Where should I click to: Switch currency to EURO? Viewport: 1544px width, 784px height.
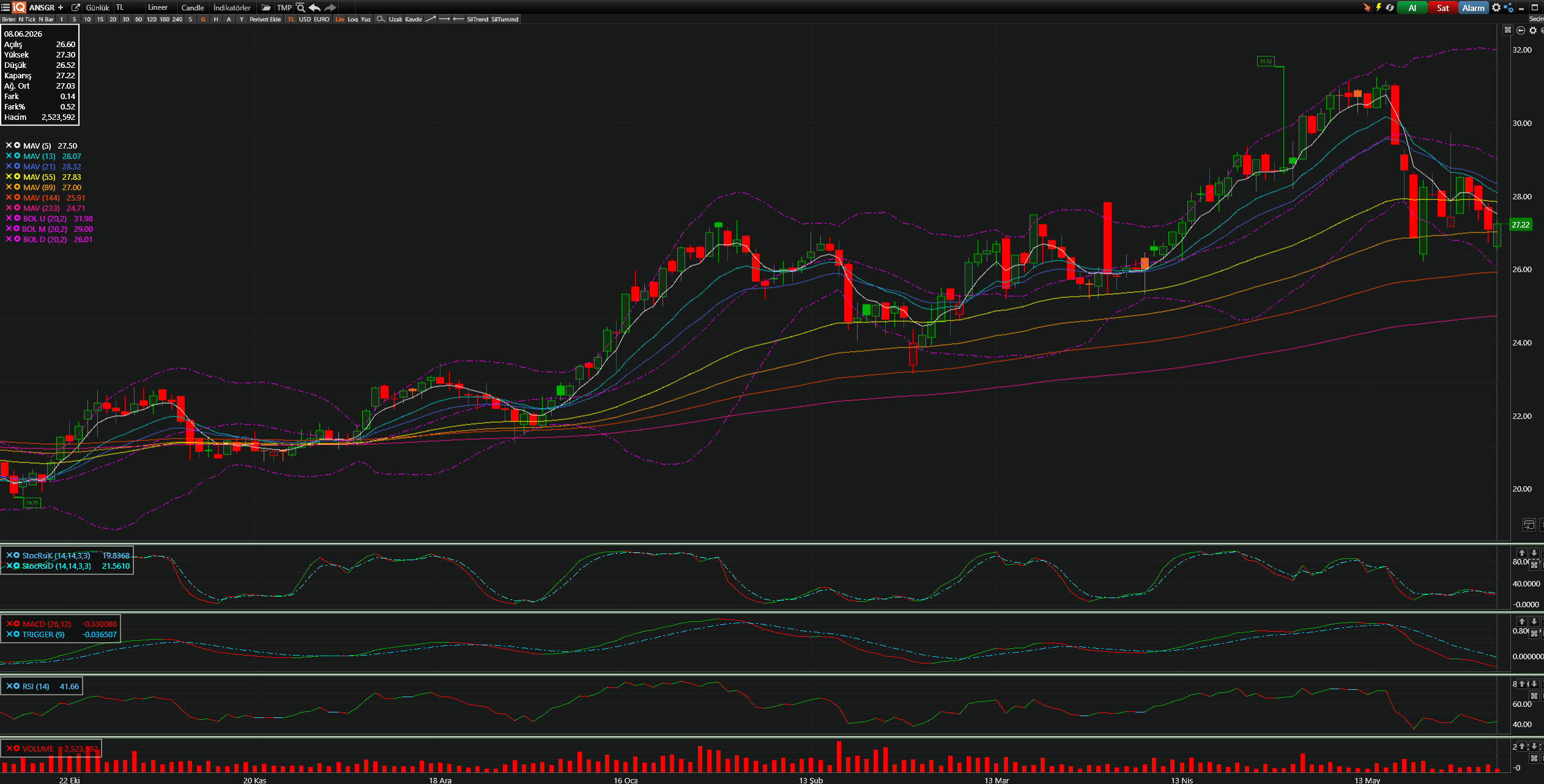322,19
